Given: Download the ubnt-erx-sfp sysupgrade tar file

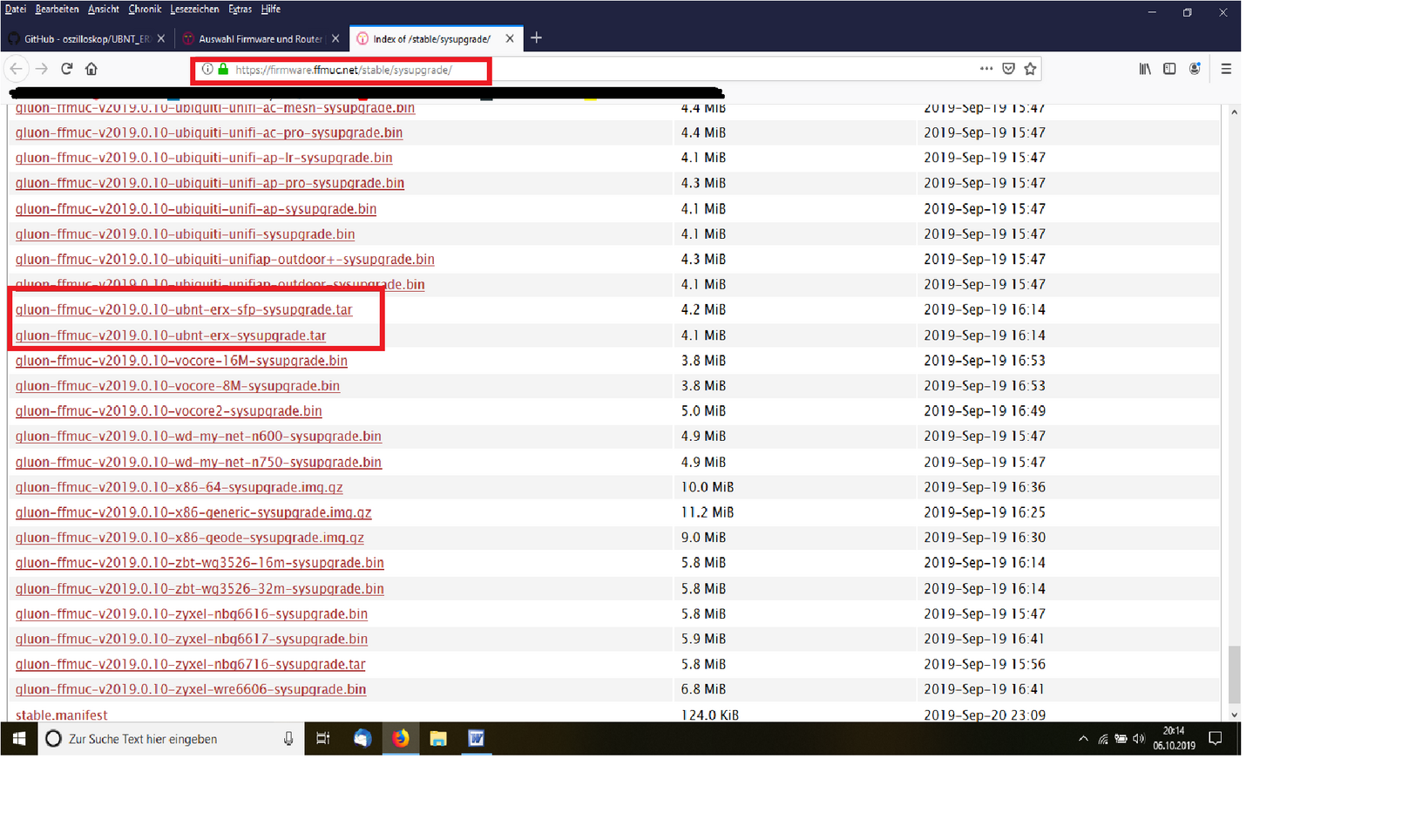Looking at the screenshot, I should [x=184, y=310].
